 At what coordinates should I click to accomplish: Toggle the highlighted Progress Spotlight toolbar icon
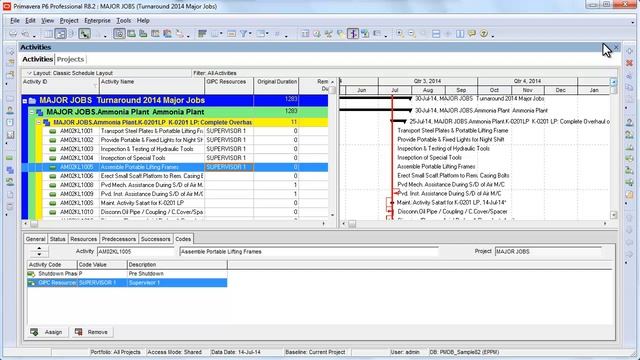click(x=353, y=34)
